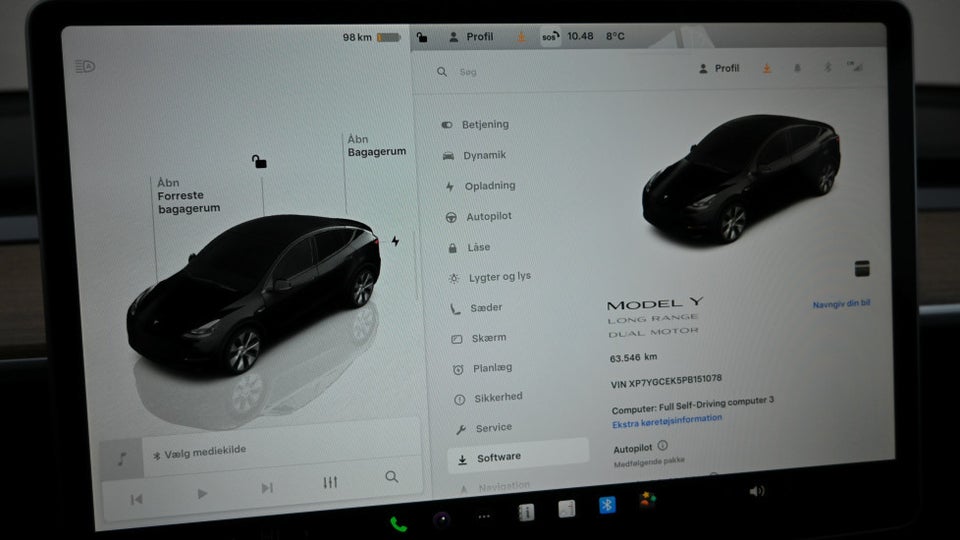Viewport: 960px width, 540px height.
Task: Open the Sæder menu
Action: 476,308
